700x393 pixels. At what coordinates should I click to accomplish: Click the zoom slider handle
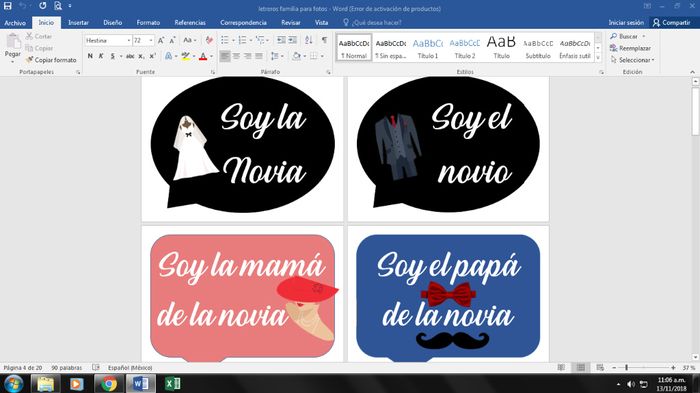[x=626, y=368]
